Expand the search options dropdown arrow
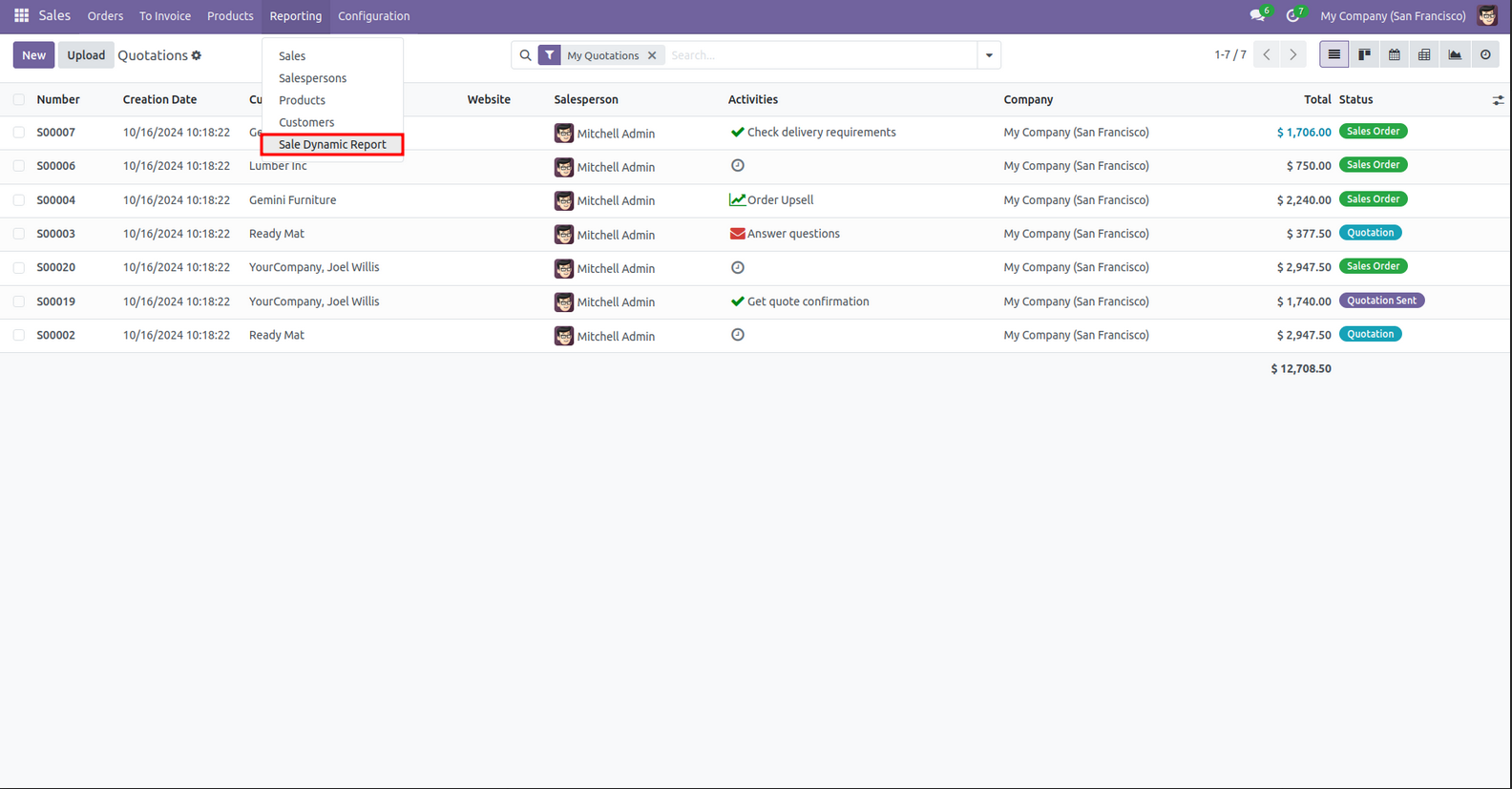This screenshot has height=789, width=1512. [989, 55]
